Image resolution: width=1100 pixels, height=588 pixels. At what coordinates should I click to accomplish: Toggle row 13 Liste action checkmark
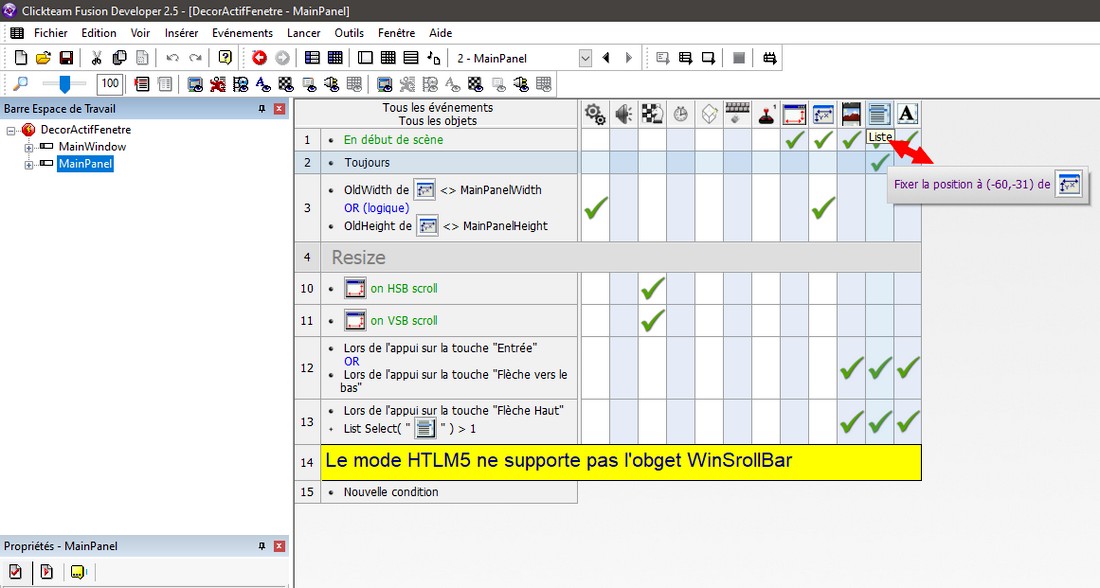click(x=879, y=422)
